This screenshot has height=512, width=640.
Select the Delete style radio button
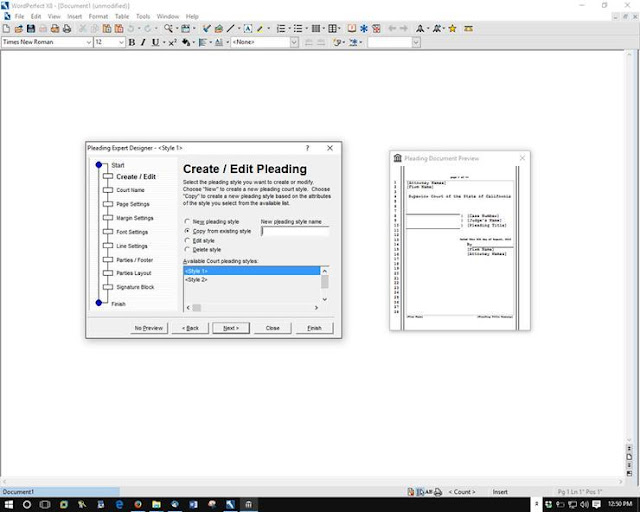pos(187,249)
